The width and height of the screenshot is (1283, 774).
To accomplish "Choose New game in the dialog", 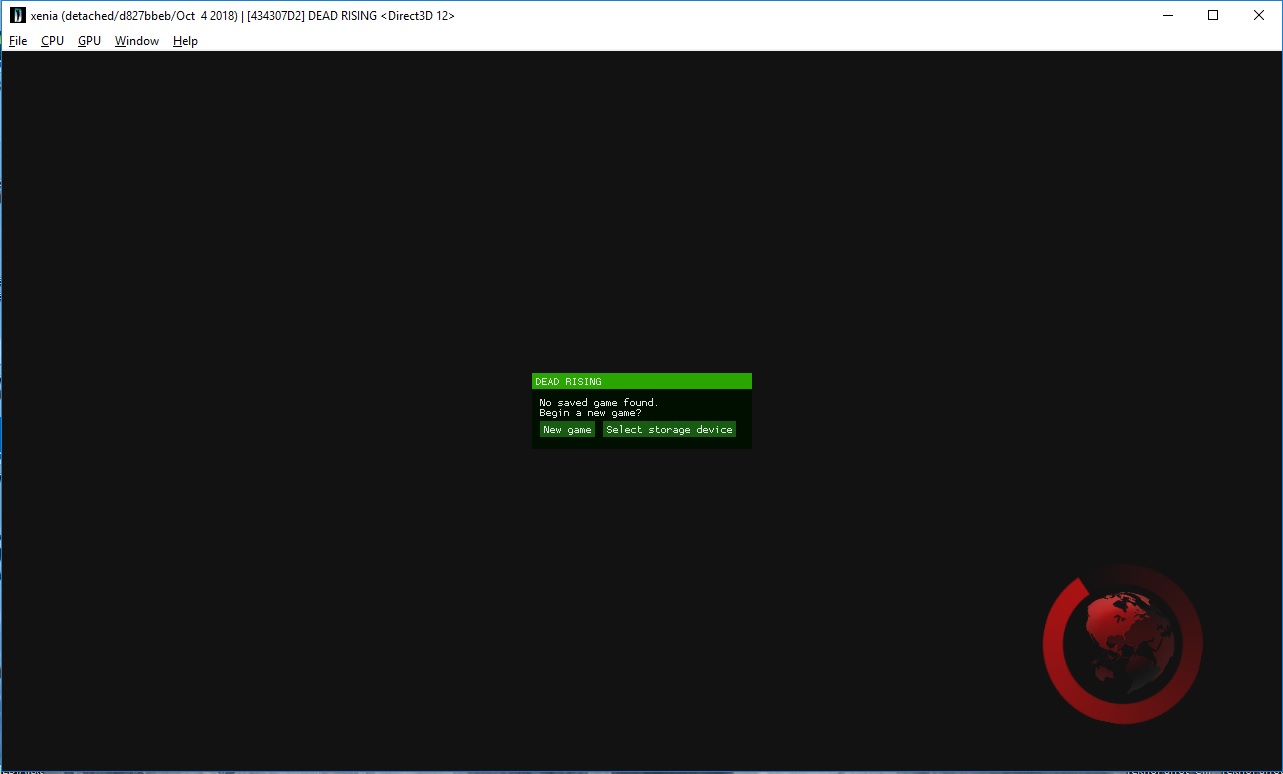I will 567,429.
